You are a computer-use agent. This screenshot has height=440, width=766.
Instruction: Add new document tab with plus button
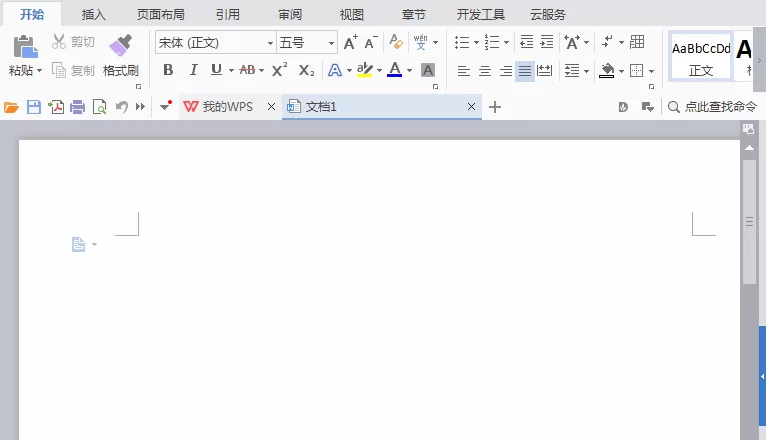495,107
